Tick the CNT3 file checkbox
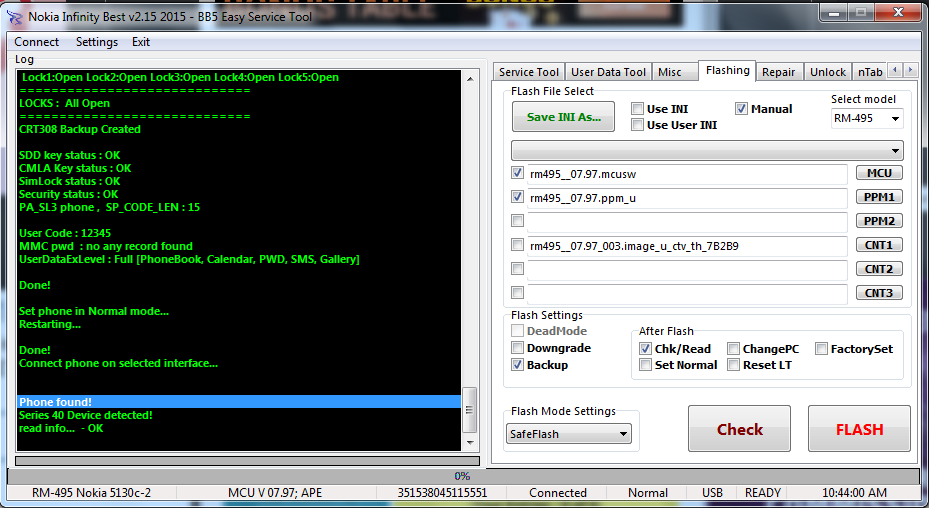 517,292
